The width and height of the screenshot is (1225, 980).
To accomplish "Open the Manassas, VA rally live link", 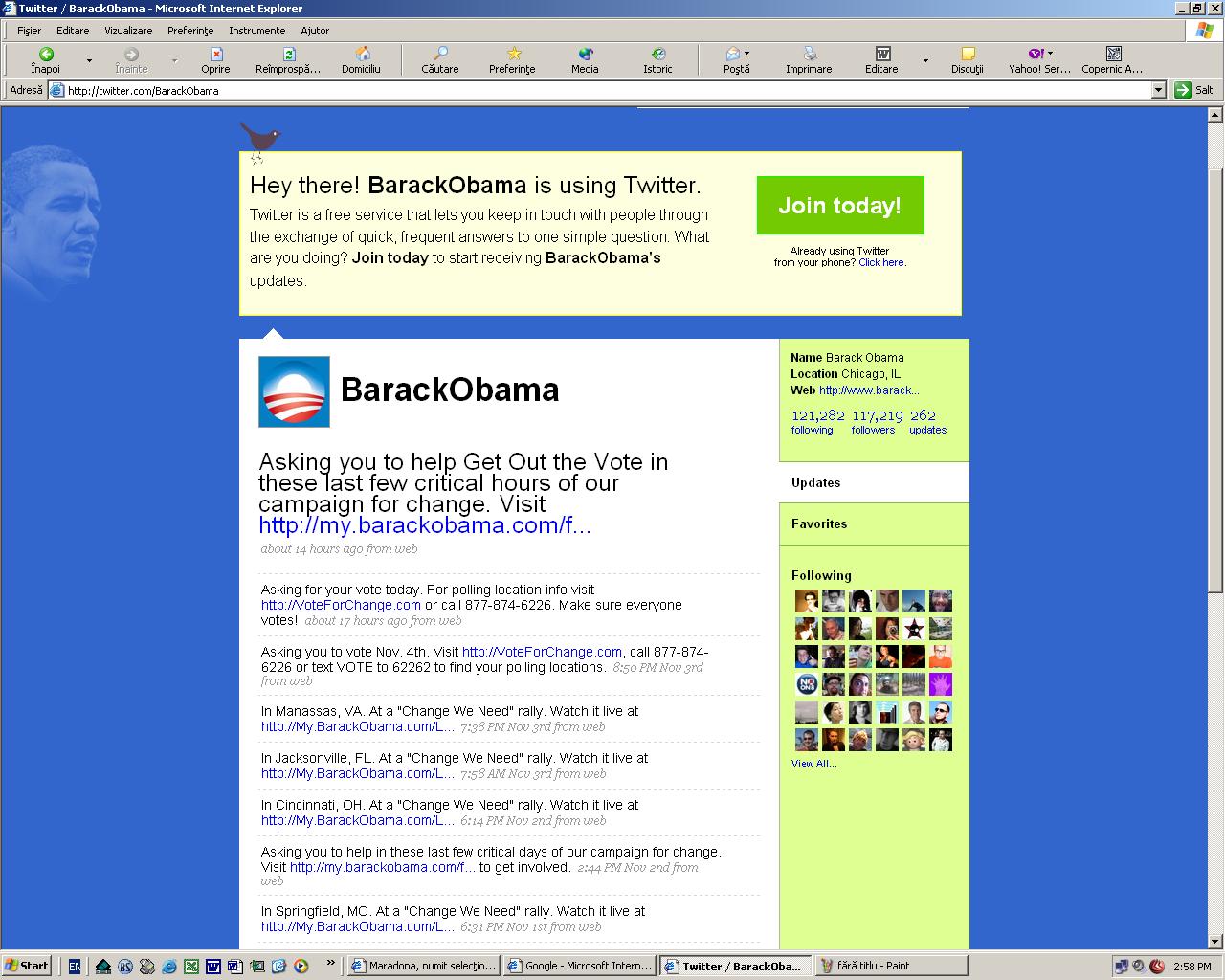I will tap(358, 726).
